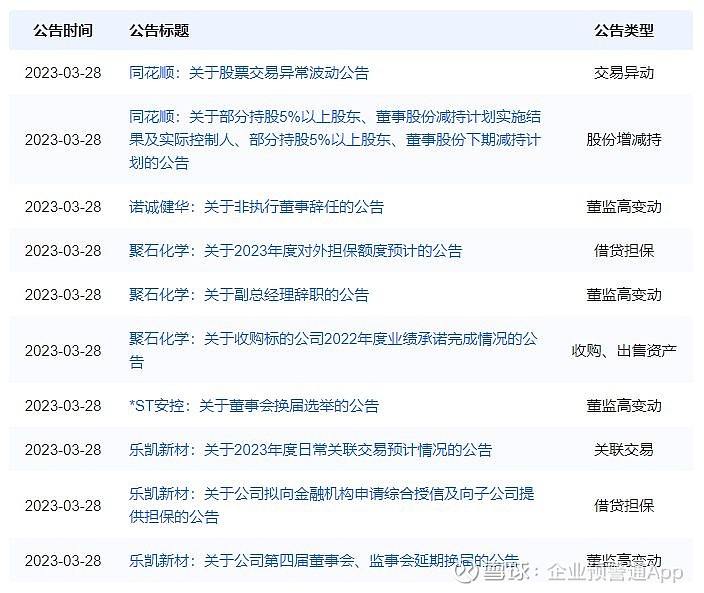
Task: Click date in 乐凯新材 关联交易 row
Action: [63, 450]
